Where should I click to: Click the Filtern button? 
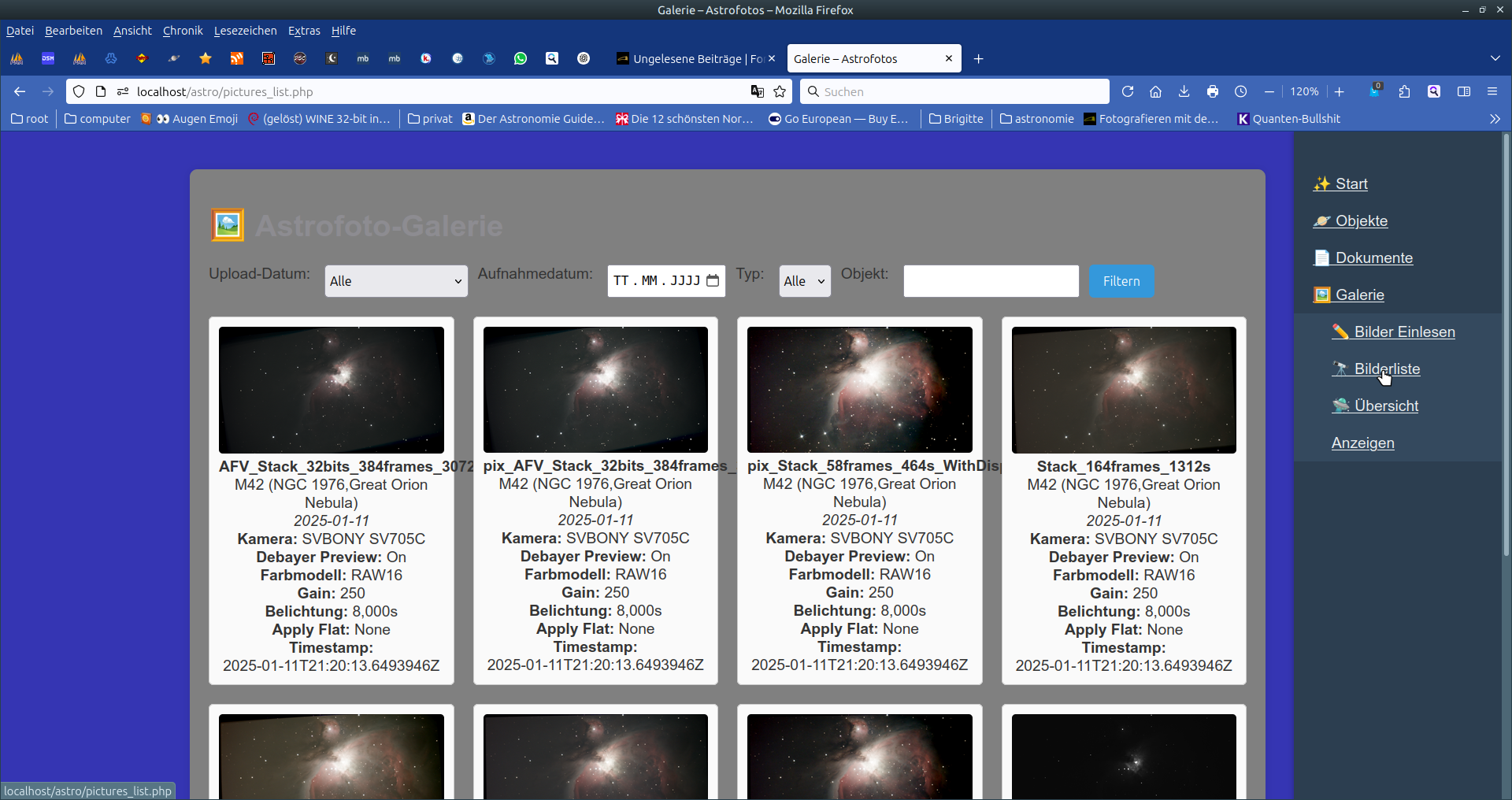[1121, 281]
